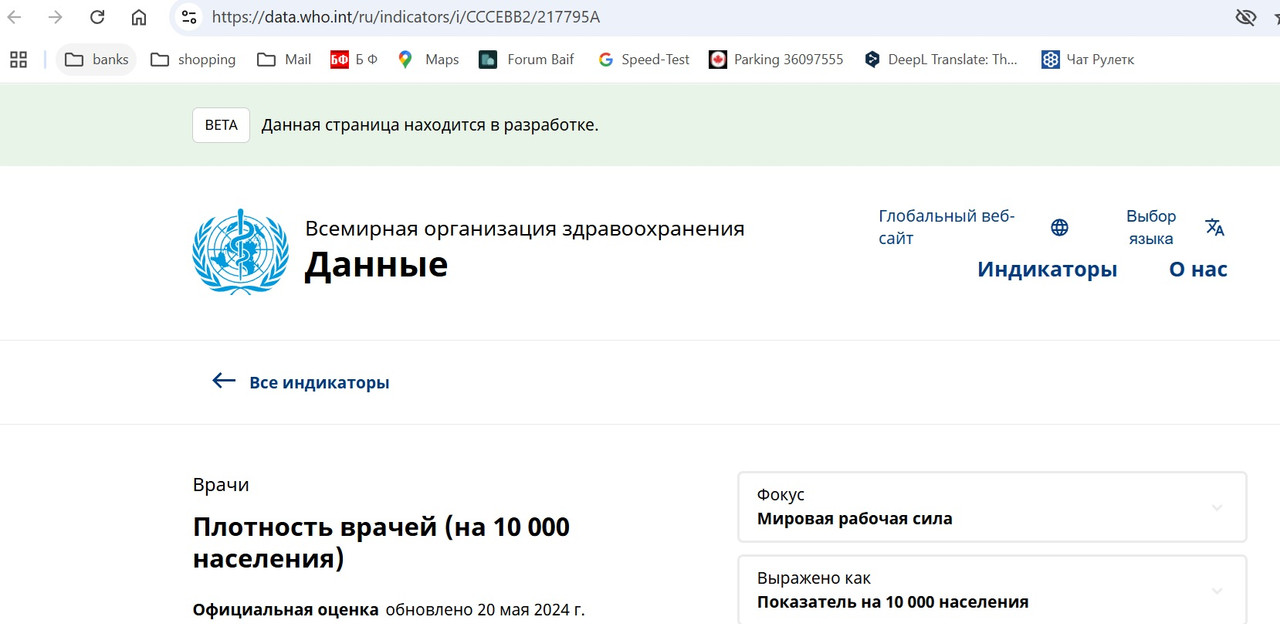Open the Mail bookmark folder
Screen dimensions: 1280x624
pyautogui.click(x=284, y=60)
